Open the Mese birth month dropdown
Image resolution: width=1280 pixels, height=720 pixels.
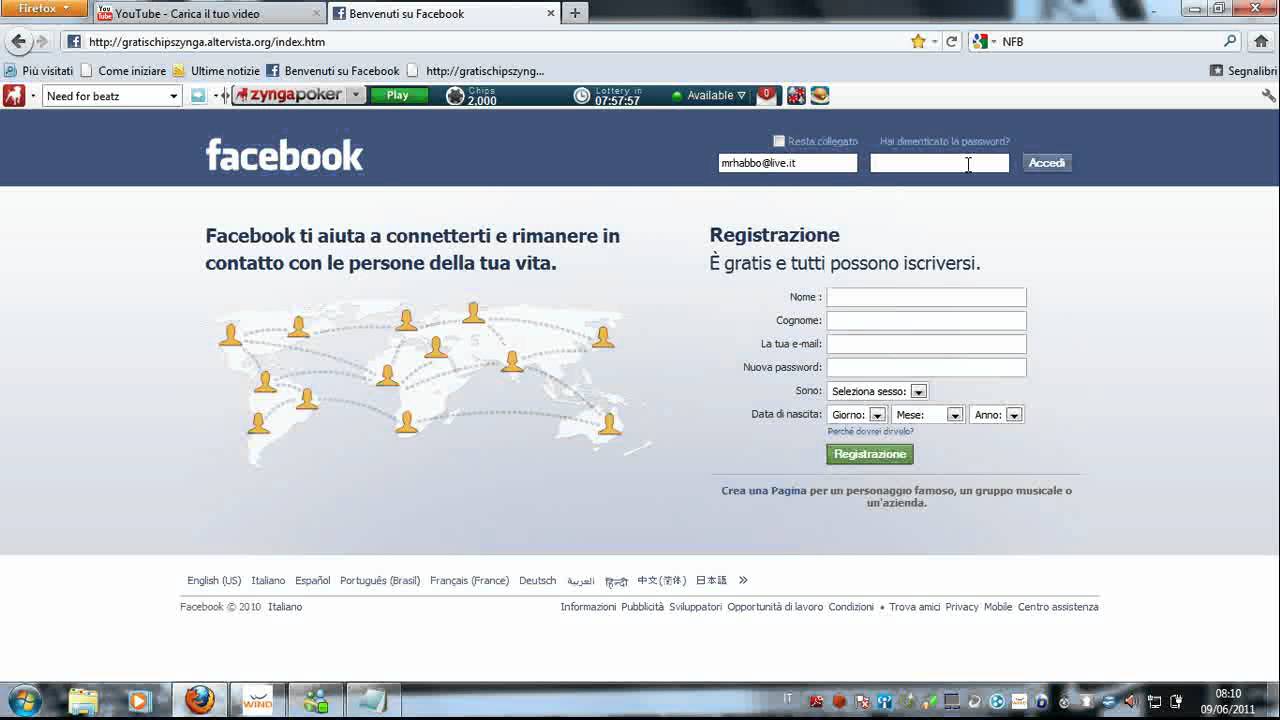[x=927, y=414]
